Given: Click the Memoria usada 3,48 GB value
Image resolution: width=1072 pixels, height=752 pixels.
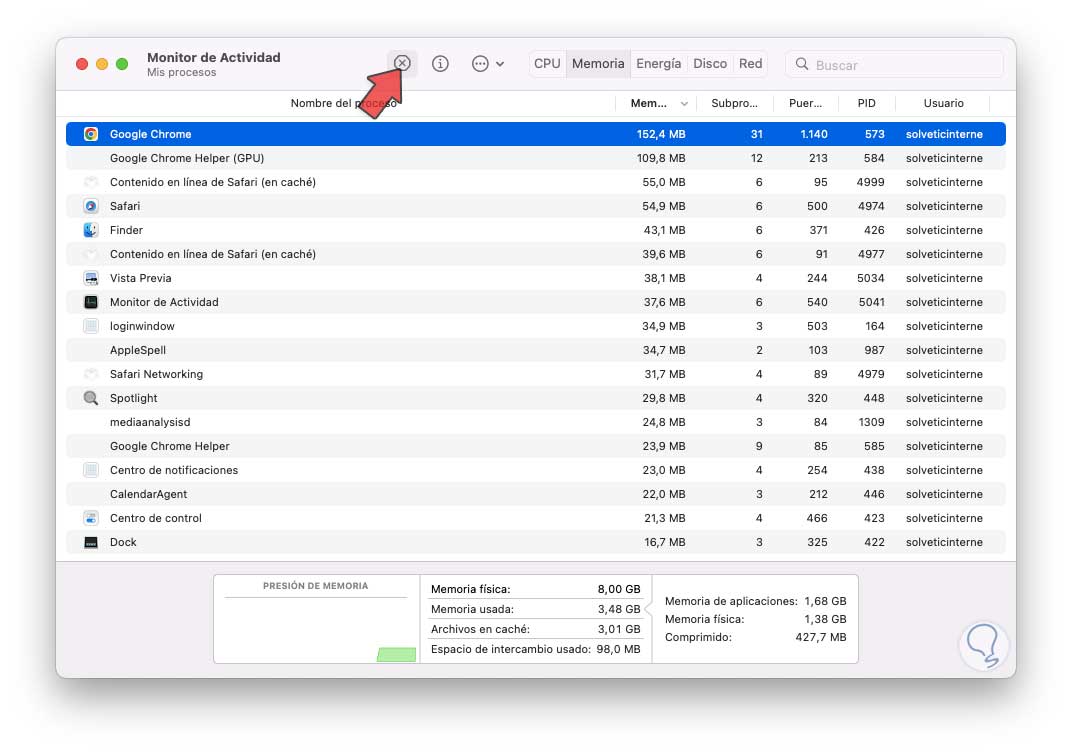Looking at the screenshot, I should click(x=619, y=609).
